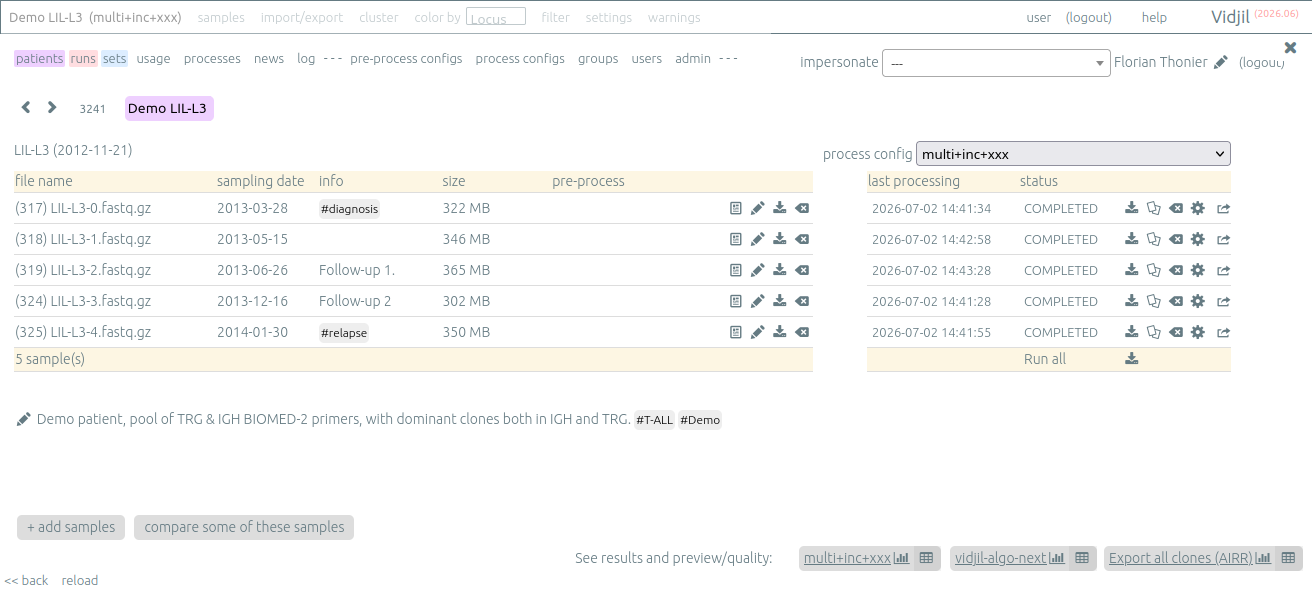Edit the LIL-L3-3.fastq.gz sample with pencil

[x=757, y=302]
